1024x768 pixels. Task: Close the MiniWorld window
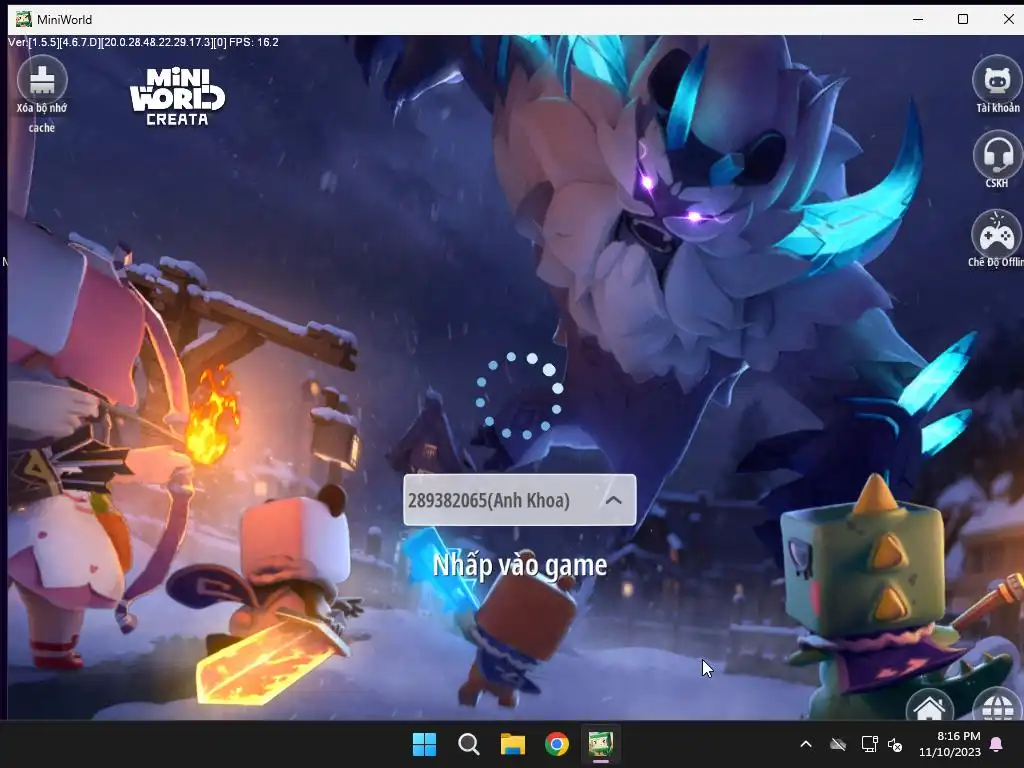(1008, 19)
